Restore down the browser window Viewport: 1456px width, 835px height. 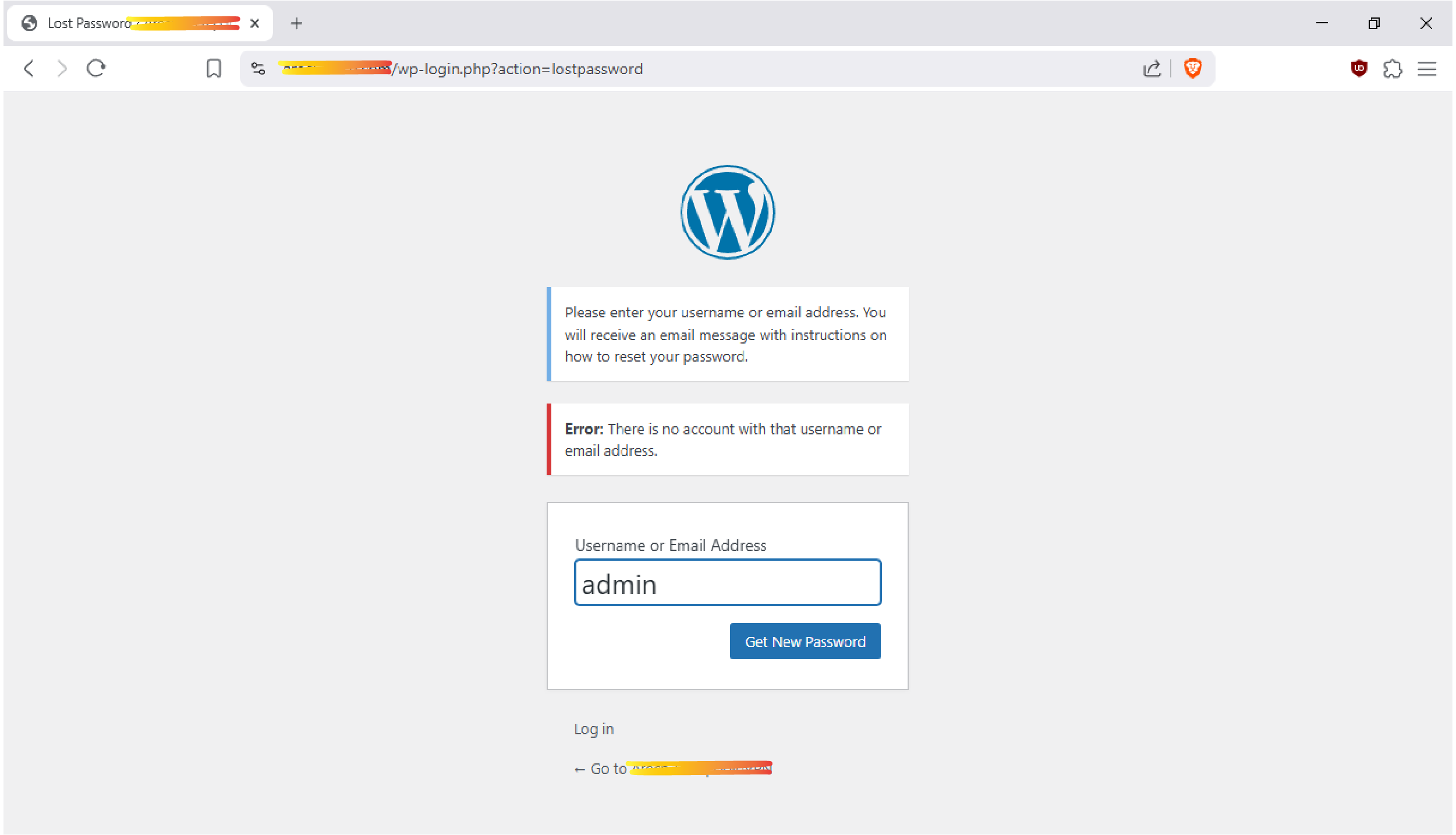coord(1374,23)
